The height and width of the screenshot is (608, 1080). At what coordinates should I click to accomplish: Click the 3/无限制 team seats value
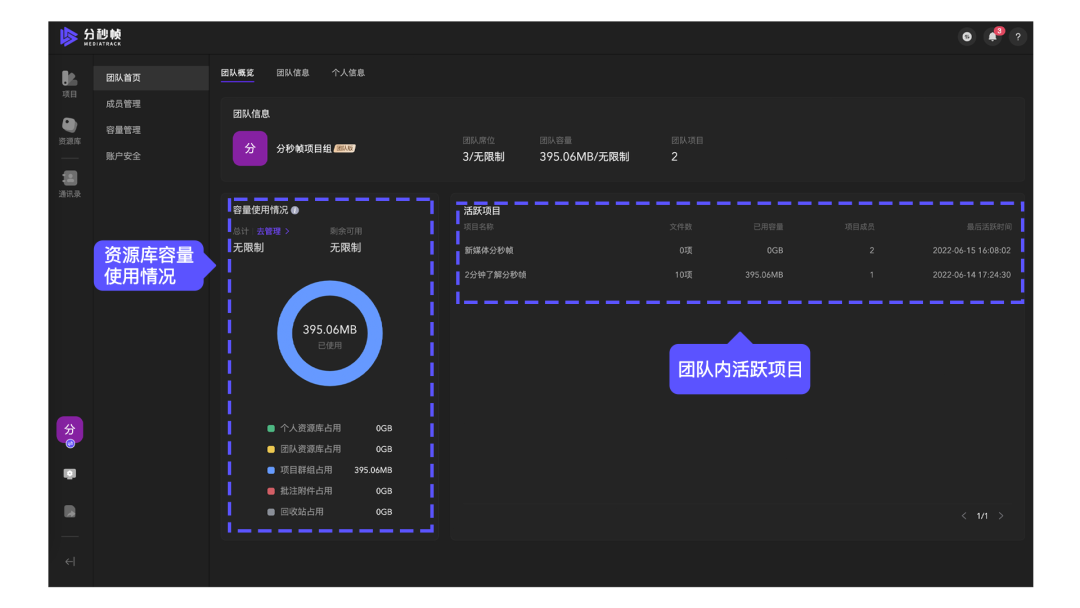(x=484, y=157)
